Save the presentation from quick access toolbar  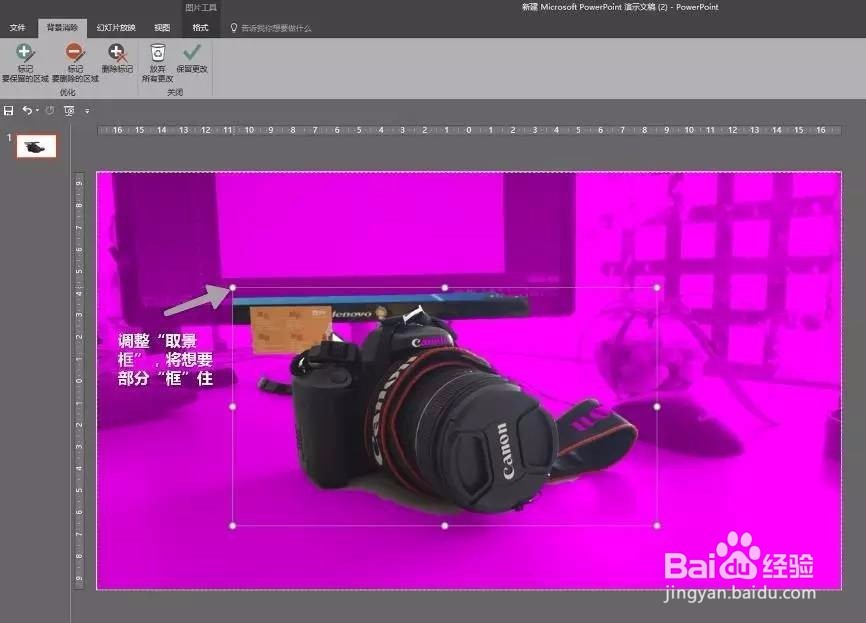point(8,110)
